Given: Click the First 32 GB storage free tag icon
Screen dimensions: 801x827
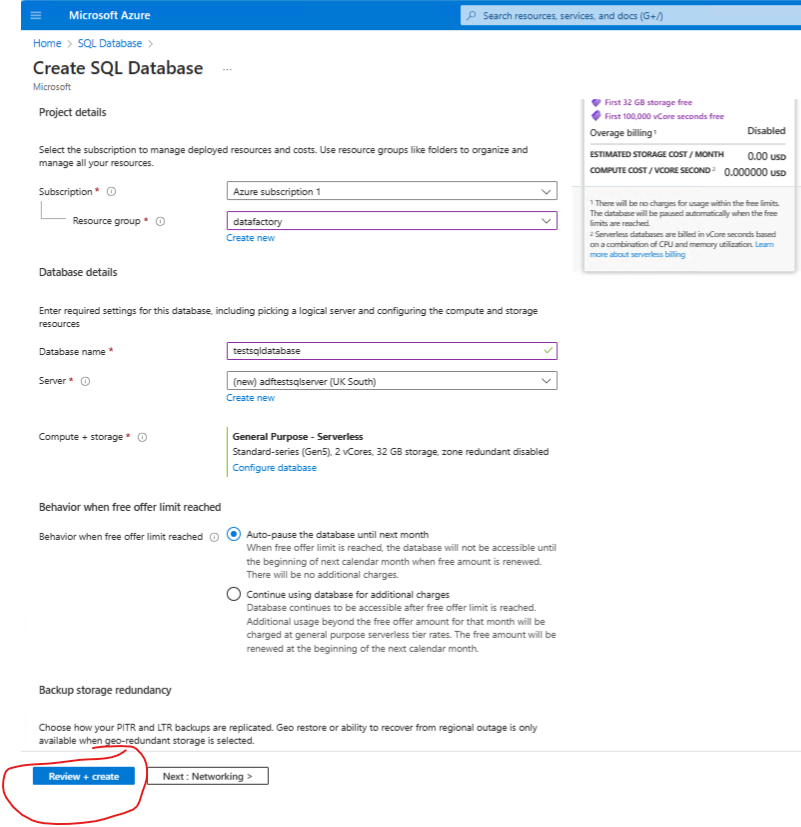Looking at the screenshot, I should pyautogui.click(x=596, y=102).
